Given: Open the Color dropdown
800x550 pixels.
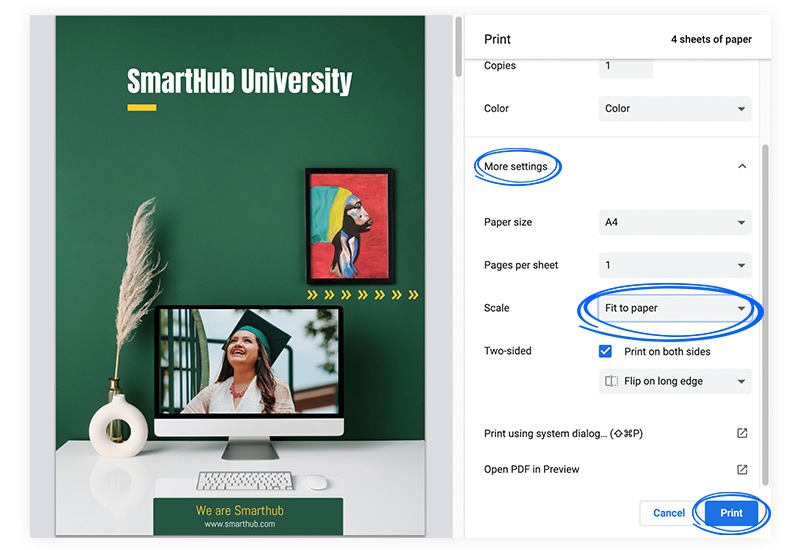Looking at the screenshot, I should click(x=675, y=108).
